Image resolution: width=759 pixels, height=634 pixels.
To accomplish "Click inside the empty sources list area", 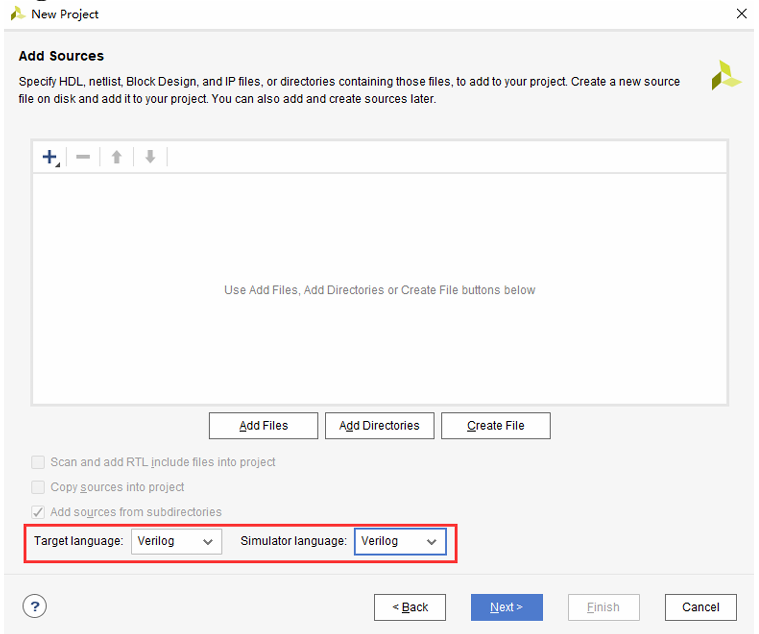I will point(380,289).
